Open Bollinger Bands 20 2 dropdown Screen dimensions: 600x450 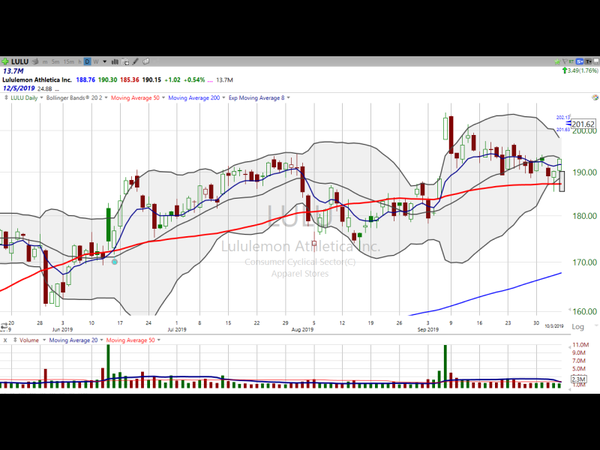pos(106,98)
